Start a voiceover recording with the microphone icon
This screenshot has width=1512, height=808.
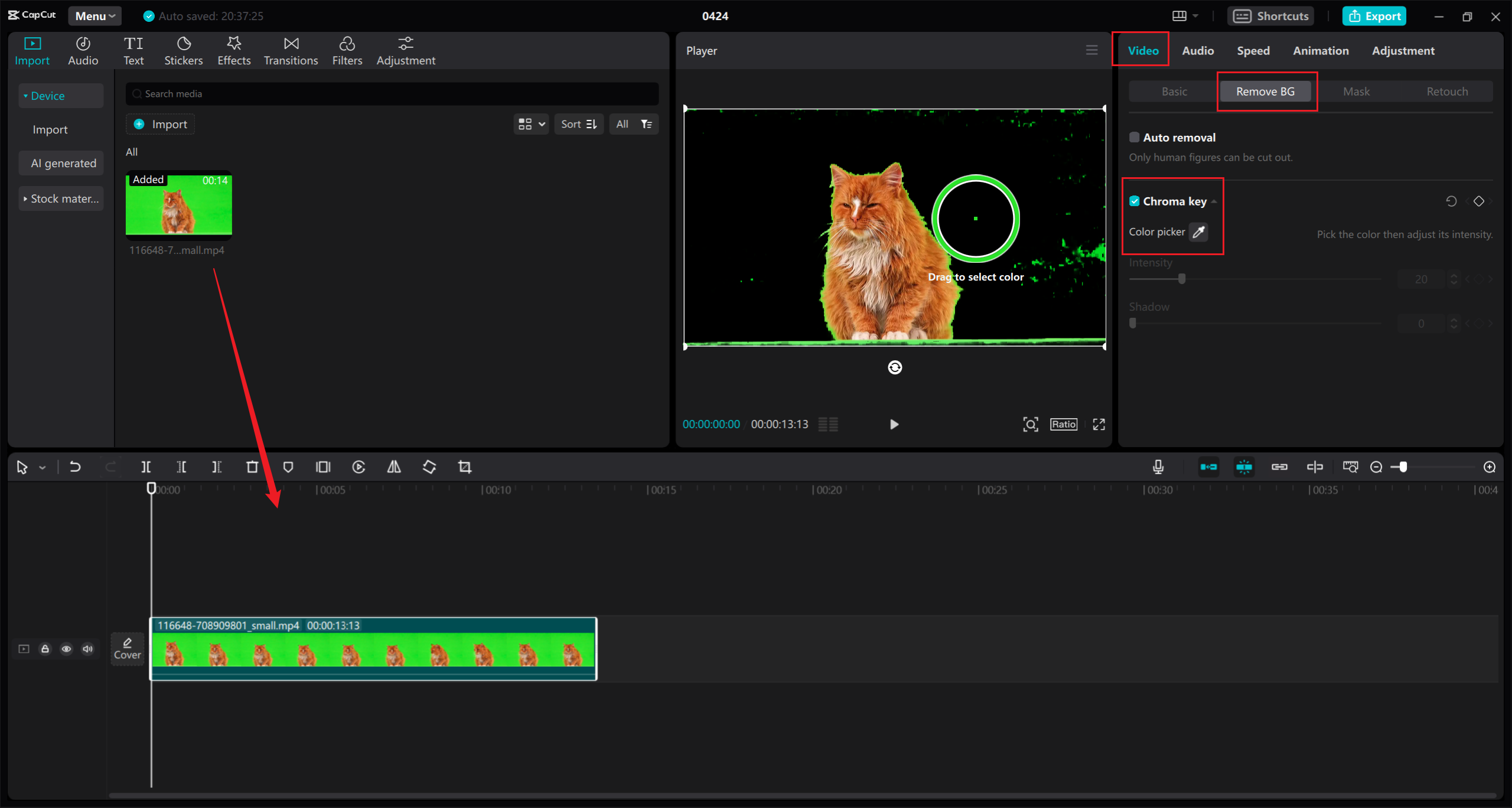click(x=1158, y=467)
